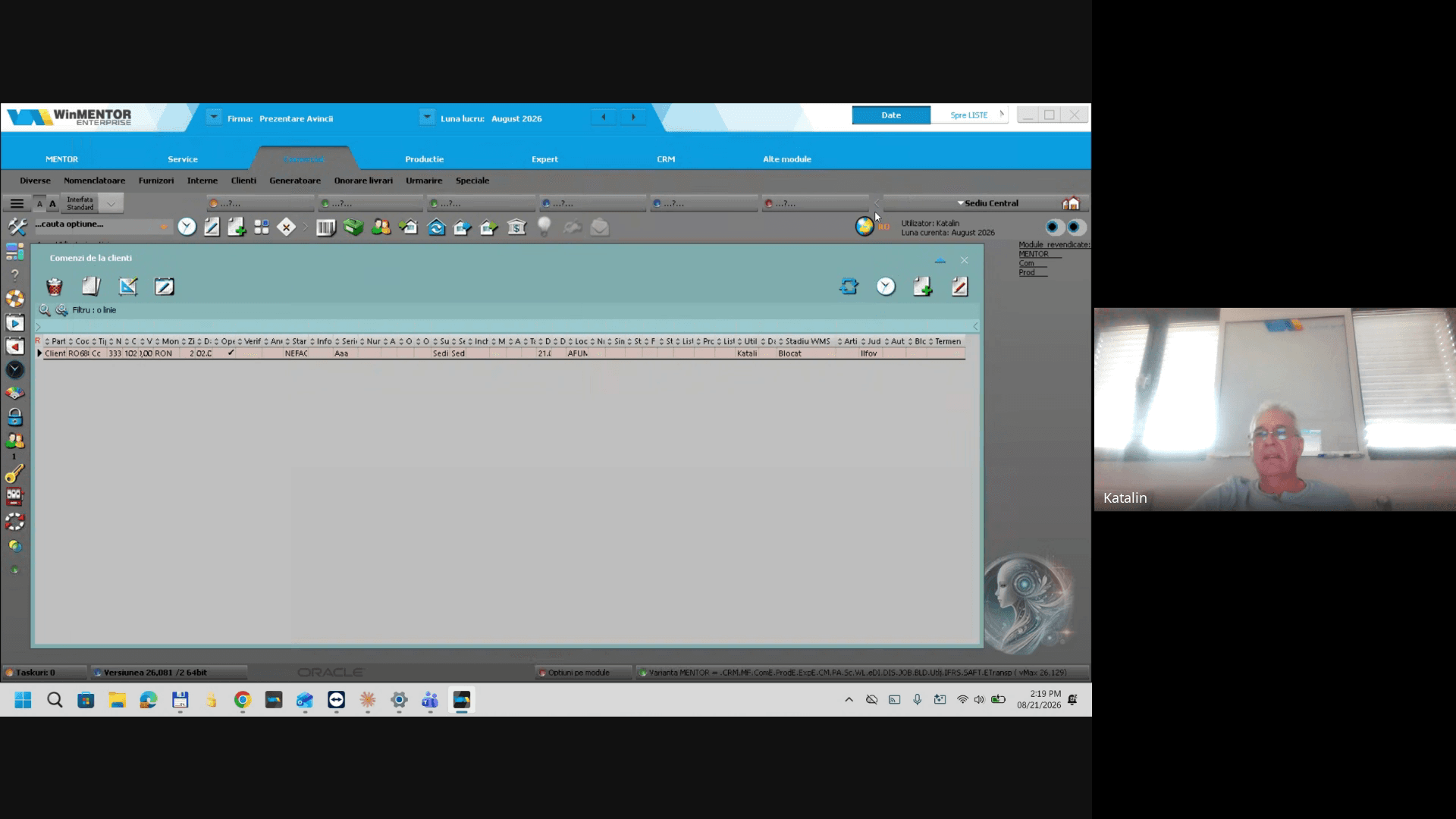Screen dimensions: 1456x819
Task: Open the Interfata Standard dropdown arrow
Action: 111,203
